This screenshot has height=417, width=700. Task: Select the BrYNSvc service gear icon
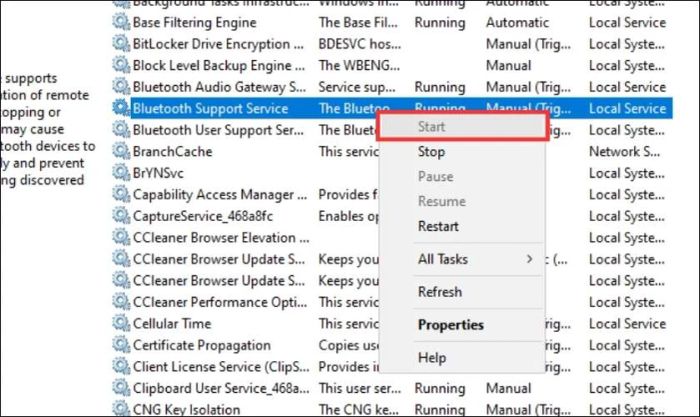point(121,172)
